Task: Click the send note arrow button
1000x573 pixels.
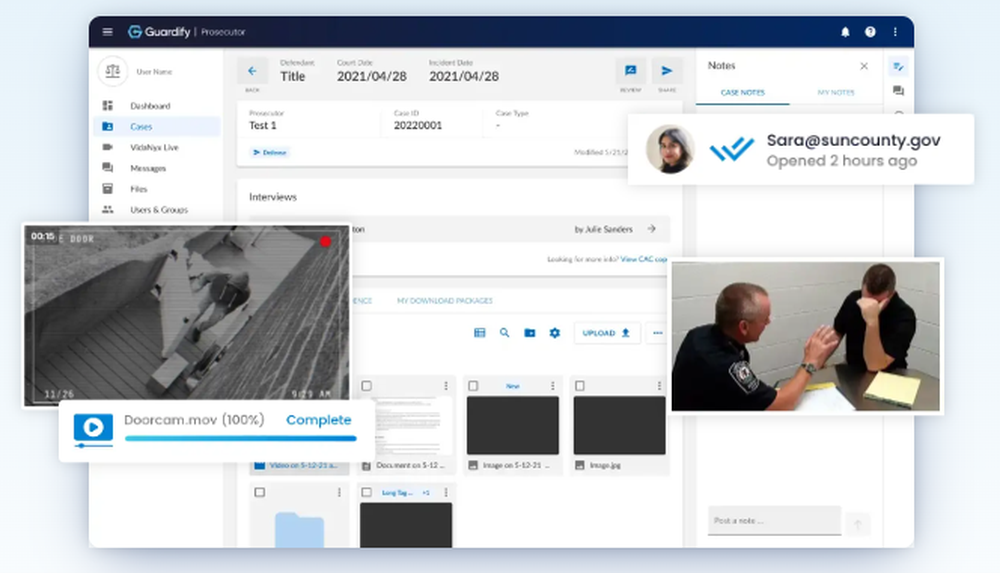Action: [x=858, y=524]
